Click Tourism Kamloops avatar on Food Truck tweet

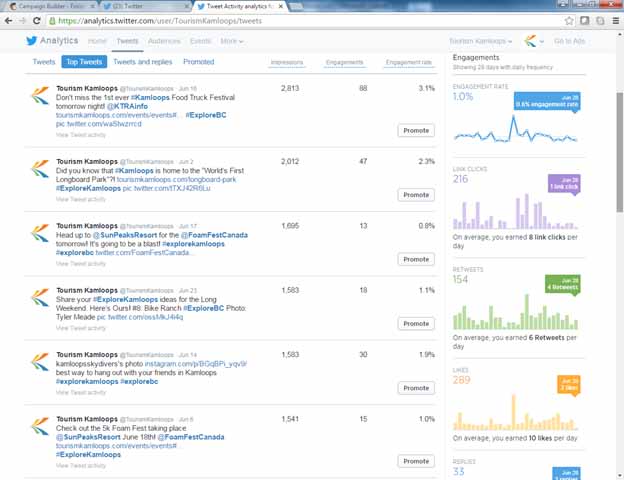pos(40,95)
